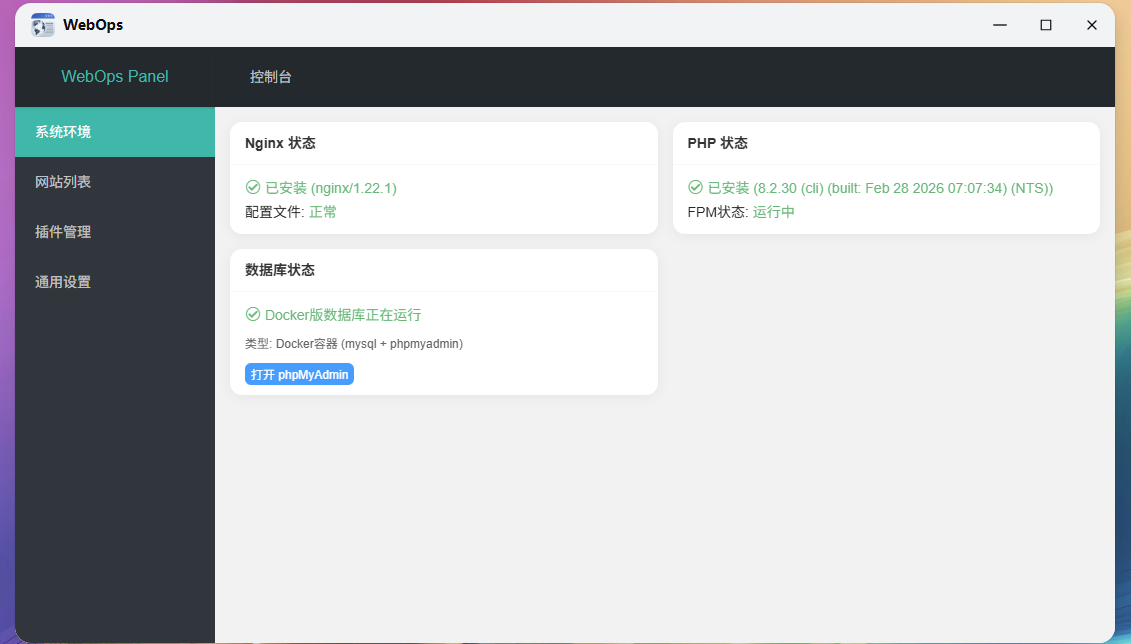Open the 系统环境 sidebar item
Image resolution: width=1131 pixels, height=644 pixels.
pos(115,132)
